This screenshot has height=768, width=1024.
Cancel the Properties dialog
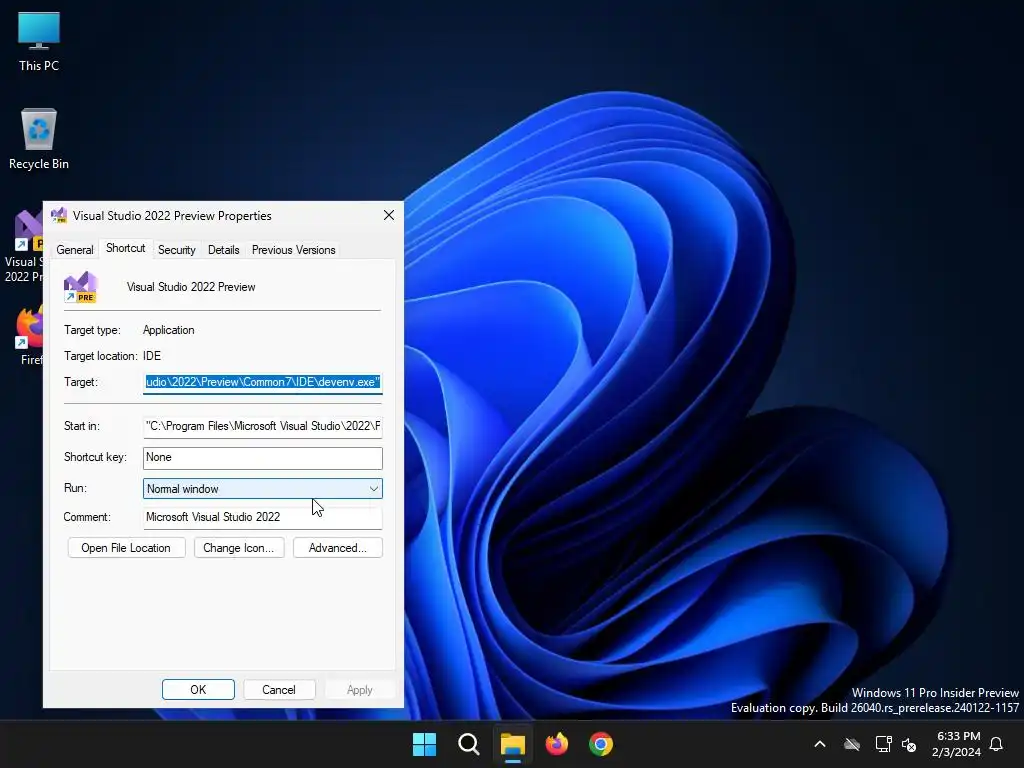(x=279, y=690)
